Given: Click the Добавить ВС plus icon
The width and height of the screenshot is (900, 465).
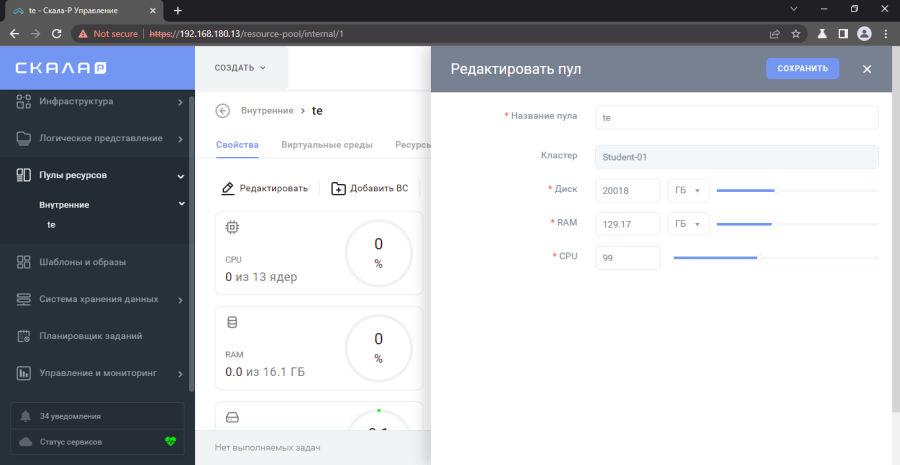Looking at the screenshot, I should [x=338, y=188].
